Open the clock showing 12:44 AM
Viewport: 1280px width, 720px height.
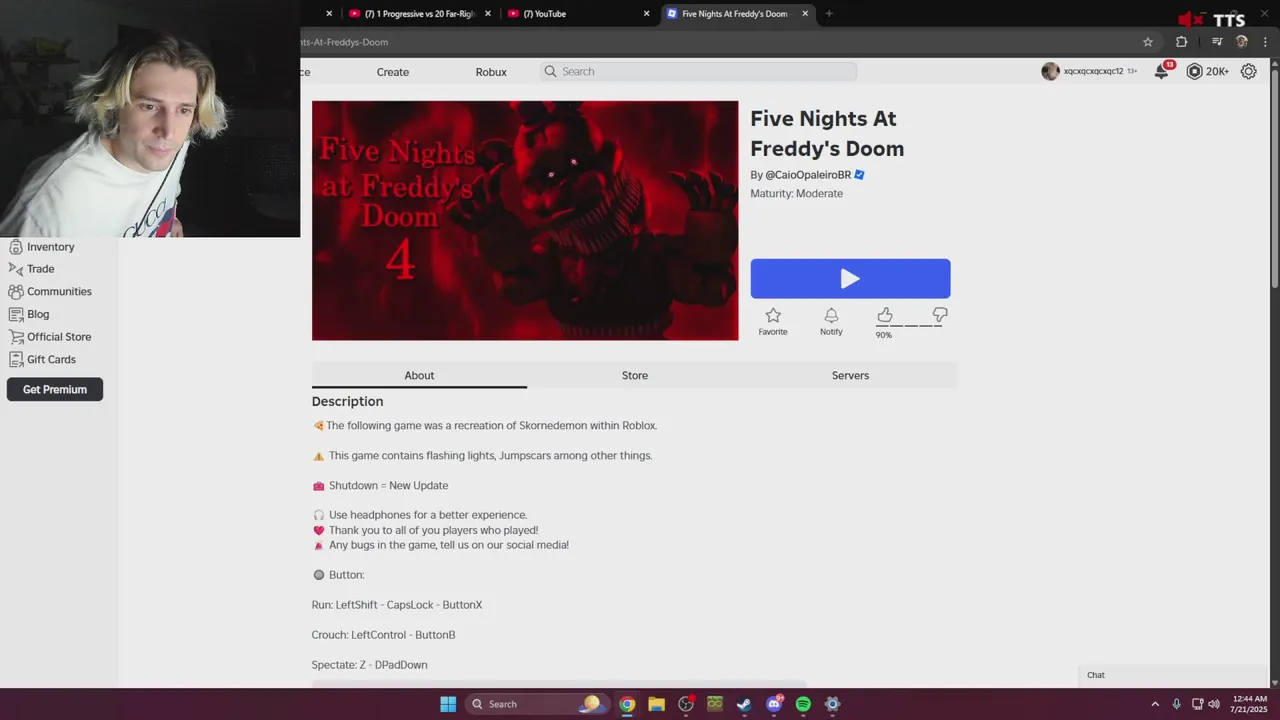tap(1249, 704)
